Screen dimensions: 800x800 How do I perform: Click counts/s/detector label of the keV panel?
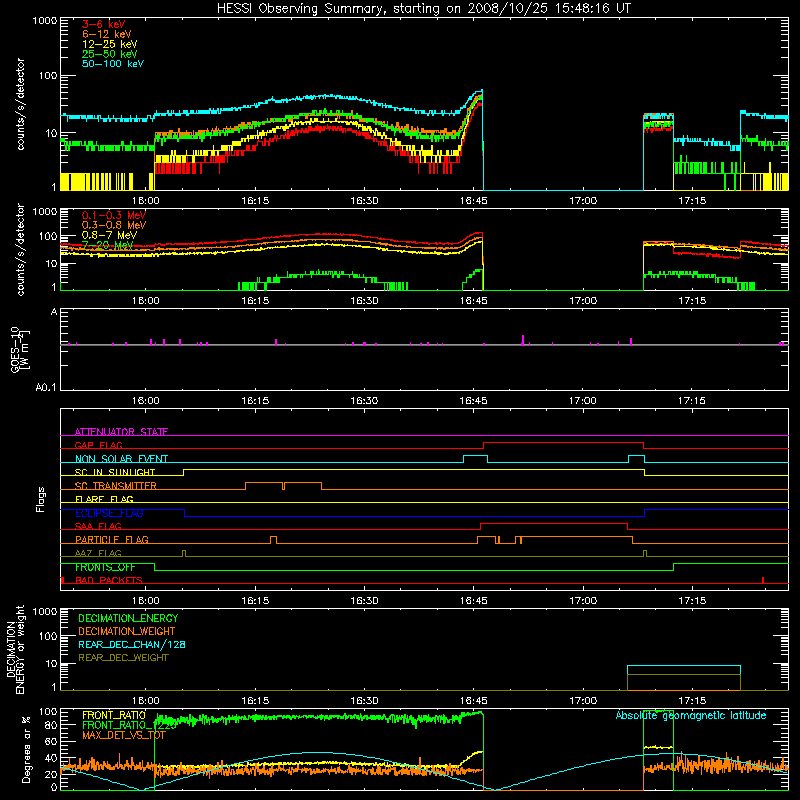[x=20, y=104]
